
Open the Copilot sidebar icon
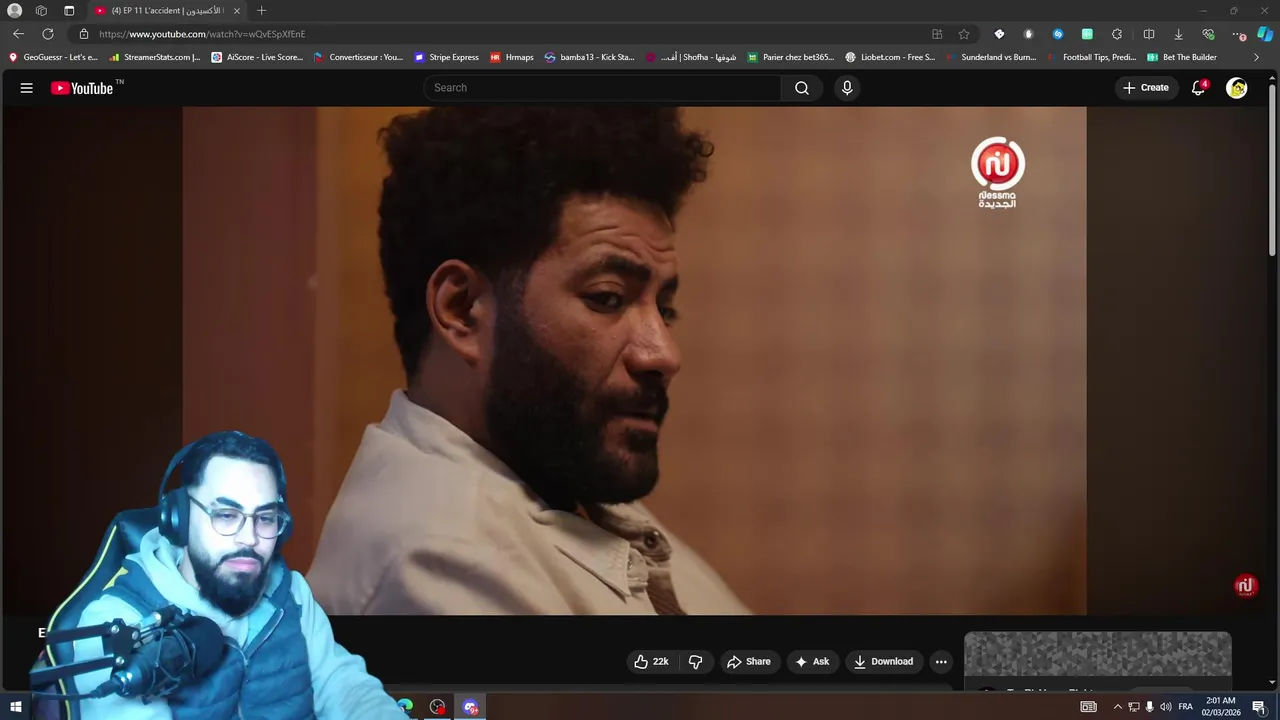pos(1264,33)
